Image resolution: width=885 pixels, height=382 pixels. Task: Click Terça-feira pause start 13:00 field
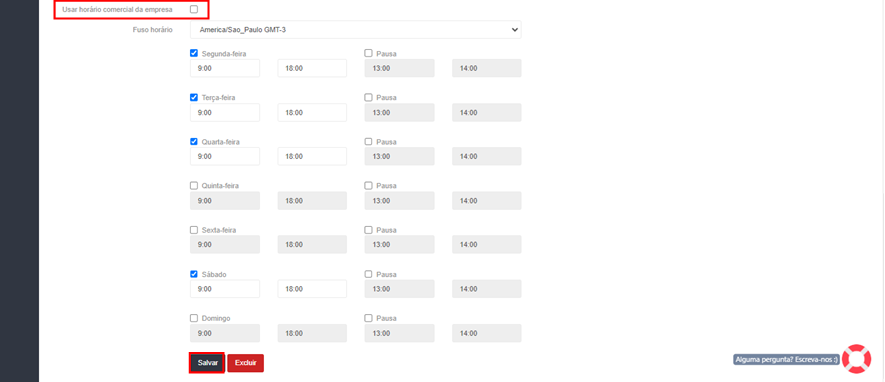pos(400,112)
